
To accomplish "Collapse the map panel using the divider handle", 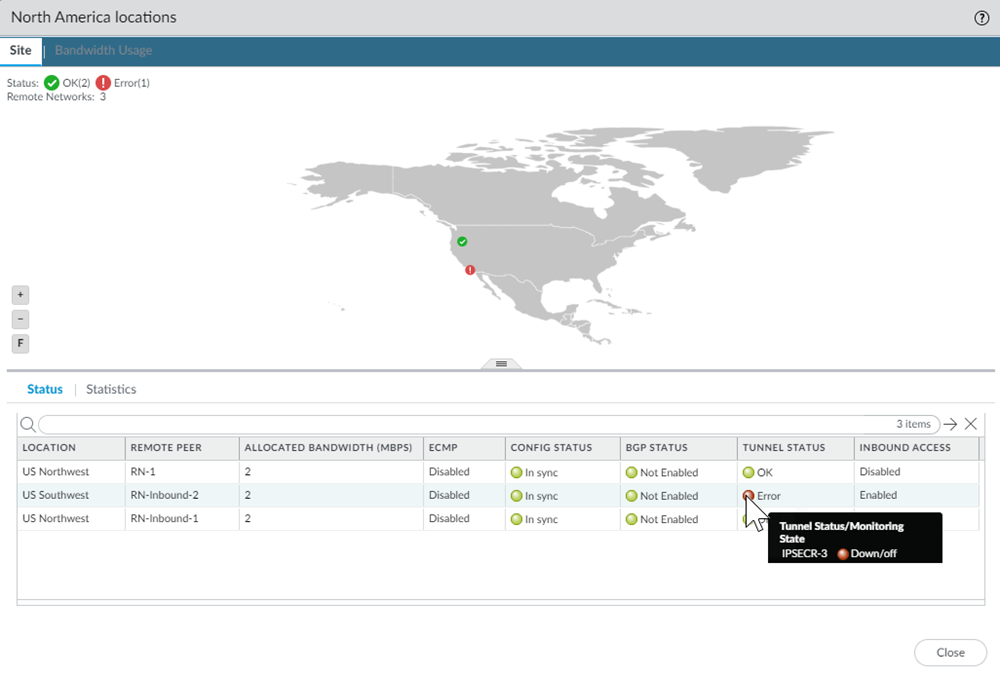I will tap(500, 364).
